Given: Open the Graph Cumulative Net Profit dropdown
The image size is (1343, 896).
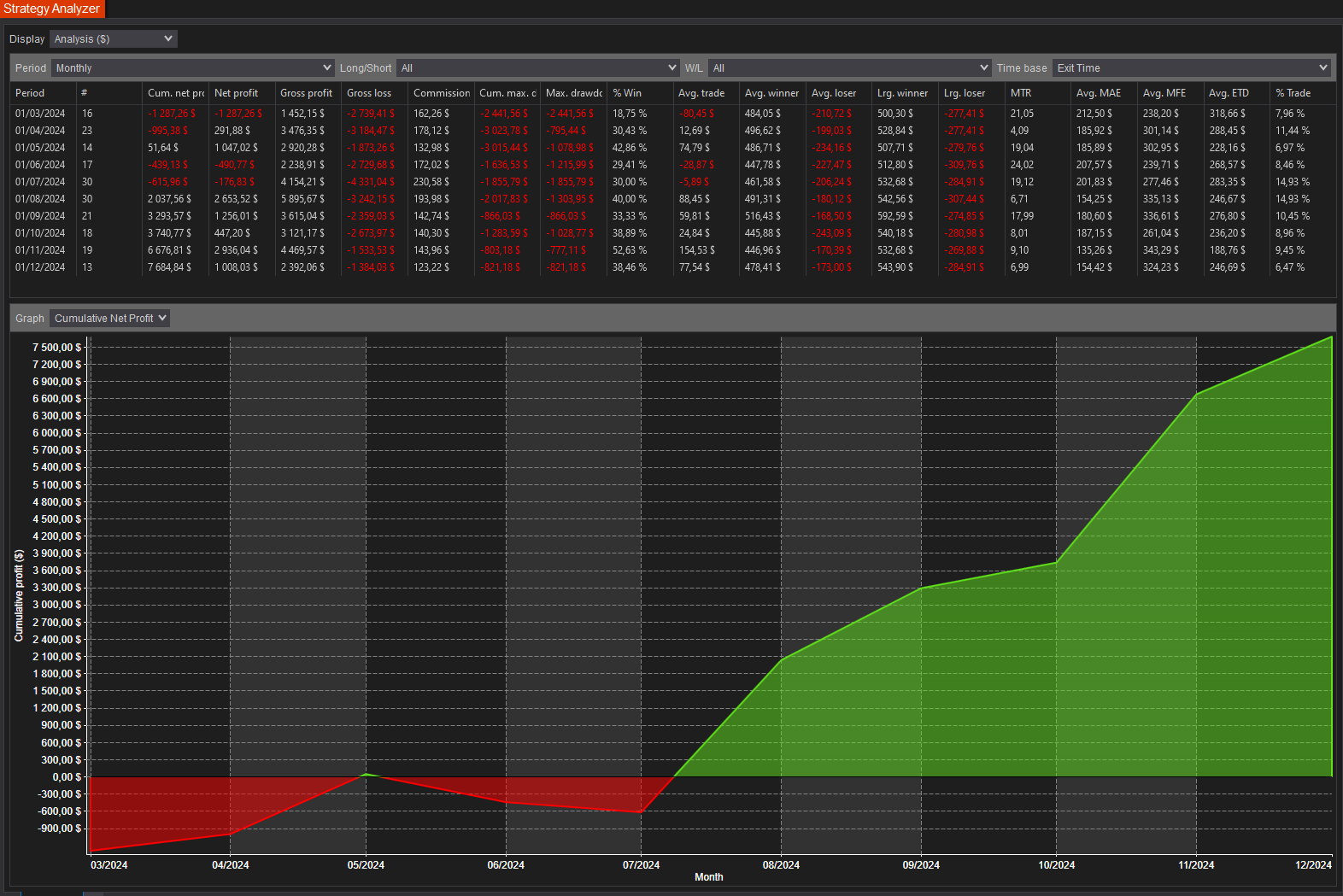Looking at the screenshot, I should (x=109, y=319).
